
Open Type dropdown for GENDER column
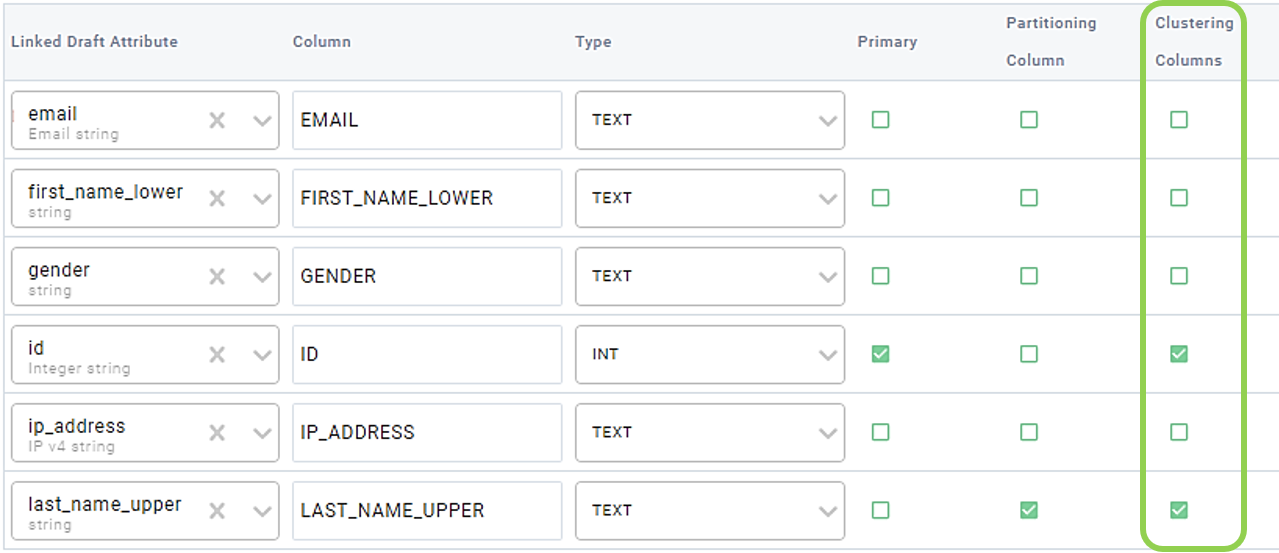pos(710,276)
